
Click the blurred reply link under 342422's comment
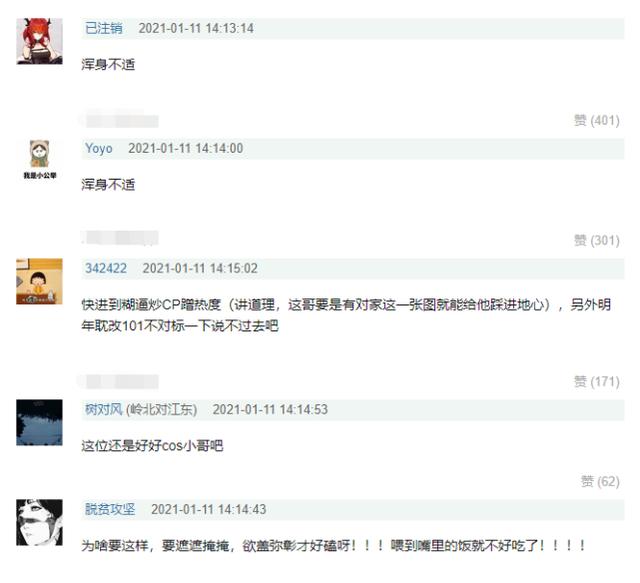(x=119, y=381)
